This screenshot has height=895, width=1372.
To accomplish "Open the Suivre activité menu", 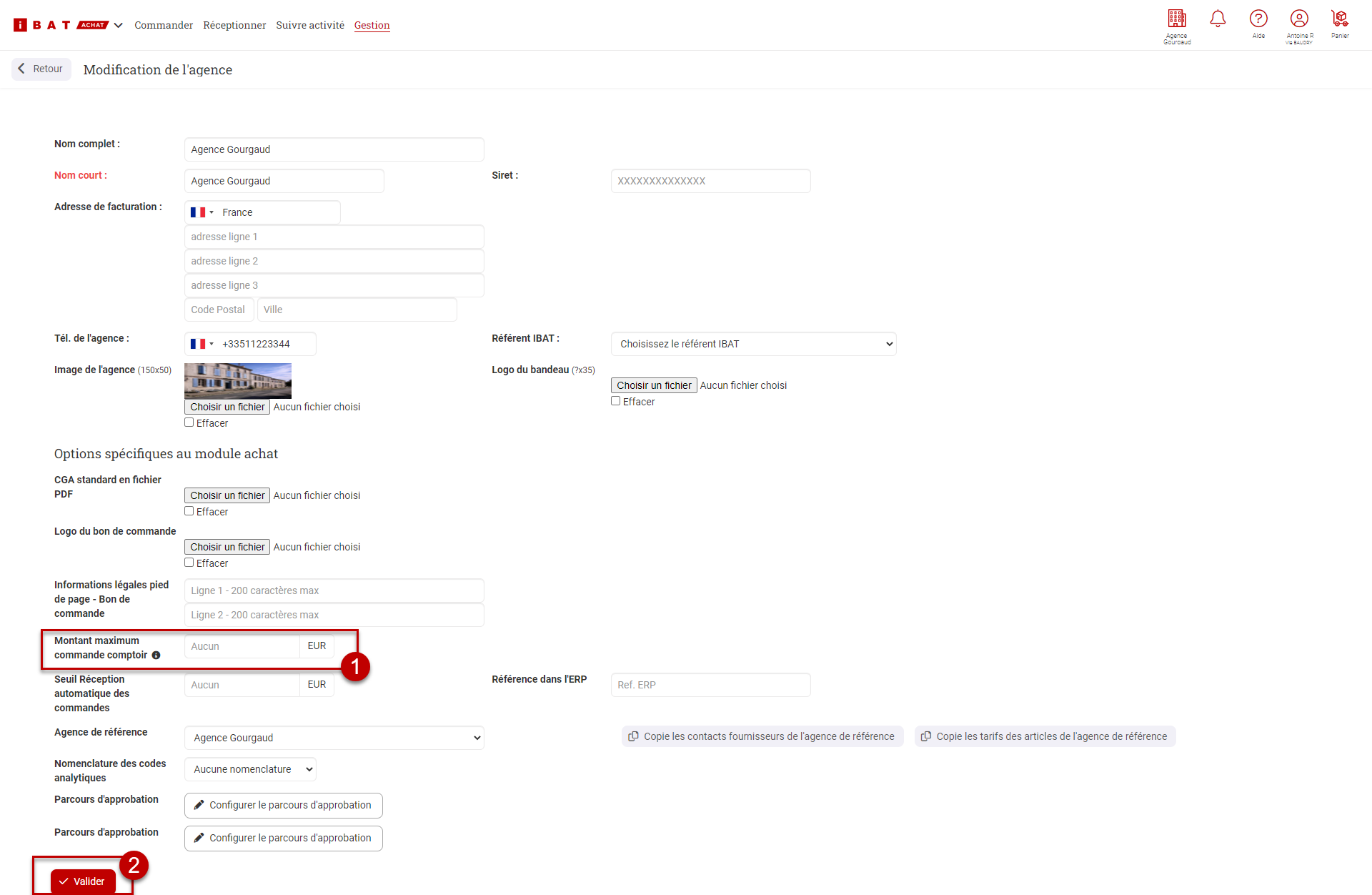I will coord(310,25).
